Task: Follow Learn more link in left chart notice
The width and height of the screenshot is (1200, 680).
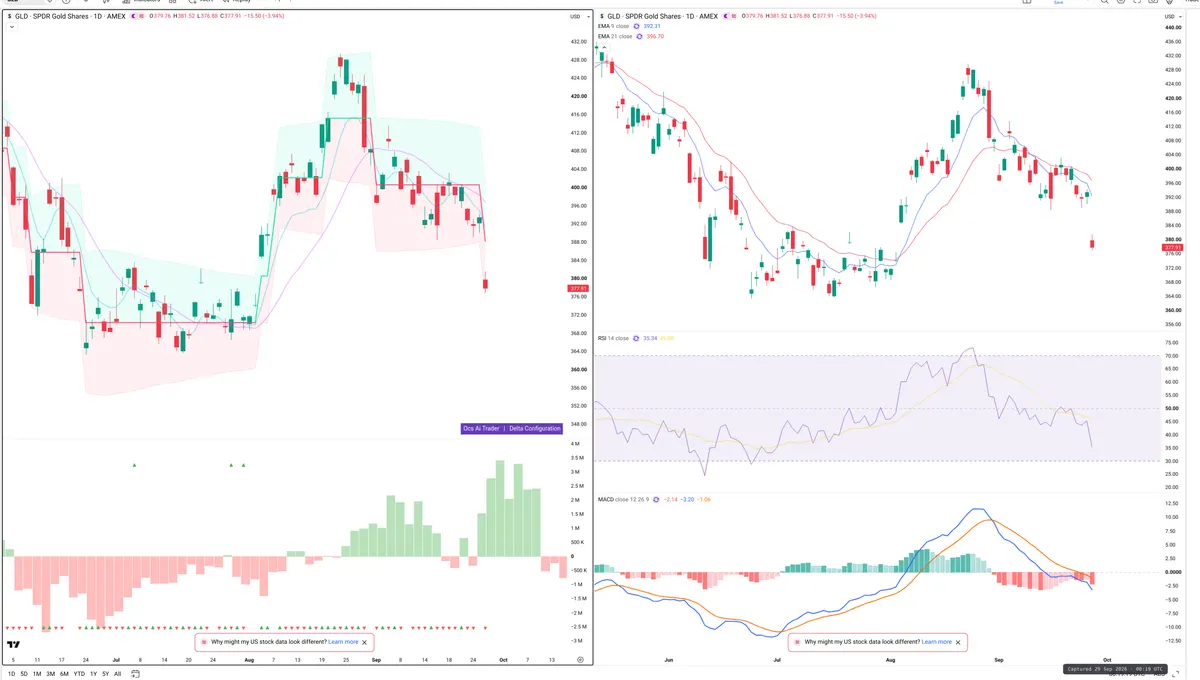Action: [343, 642]
